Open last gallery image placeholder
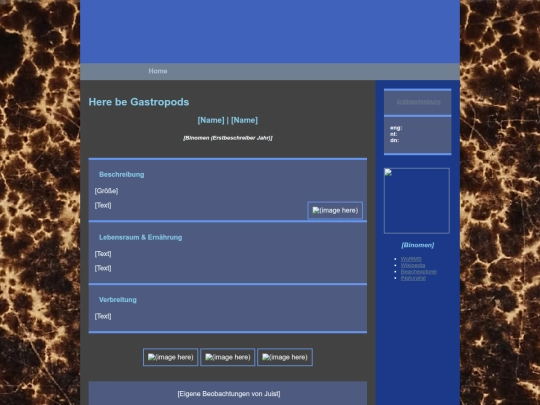The image size is (540, 405). [x=285, y=357]
